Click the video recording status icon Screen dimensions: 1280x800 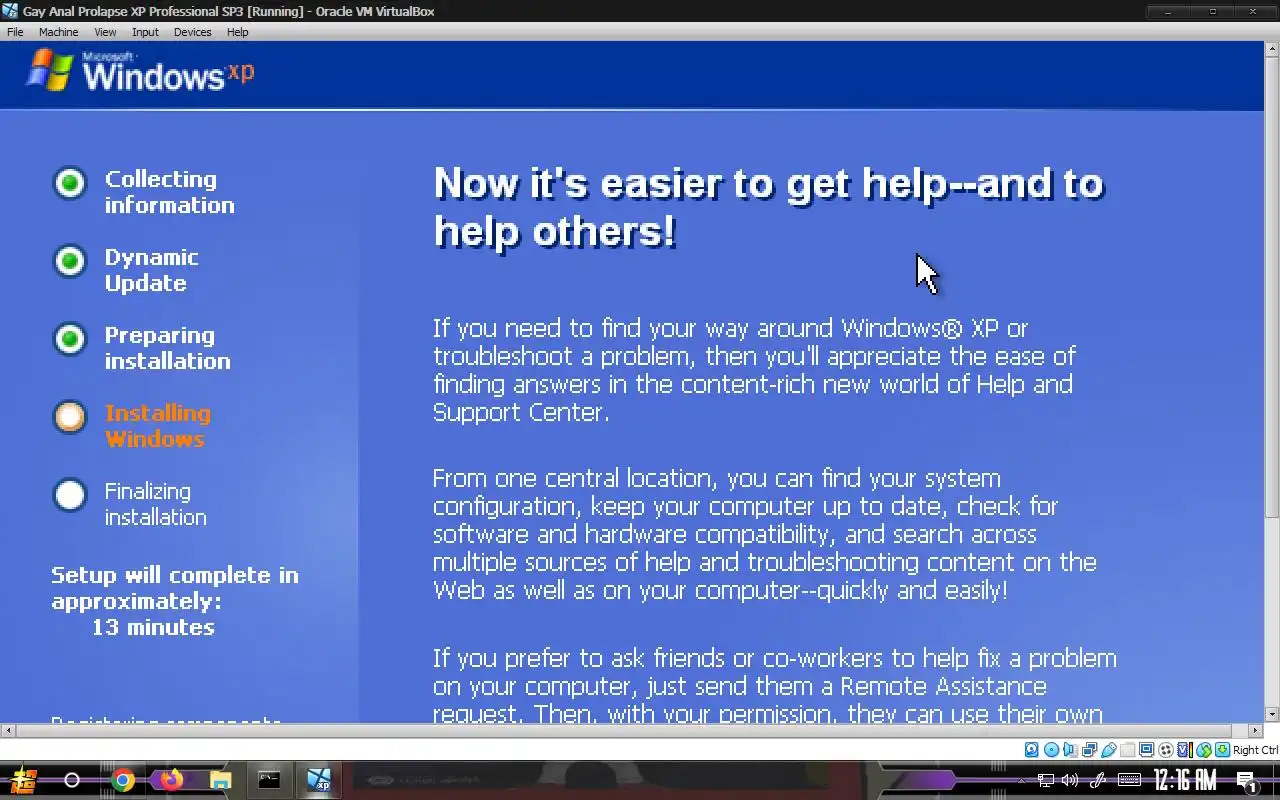1165,750
